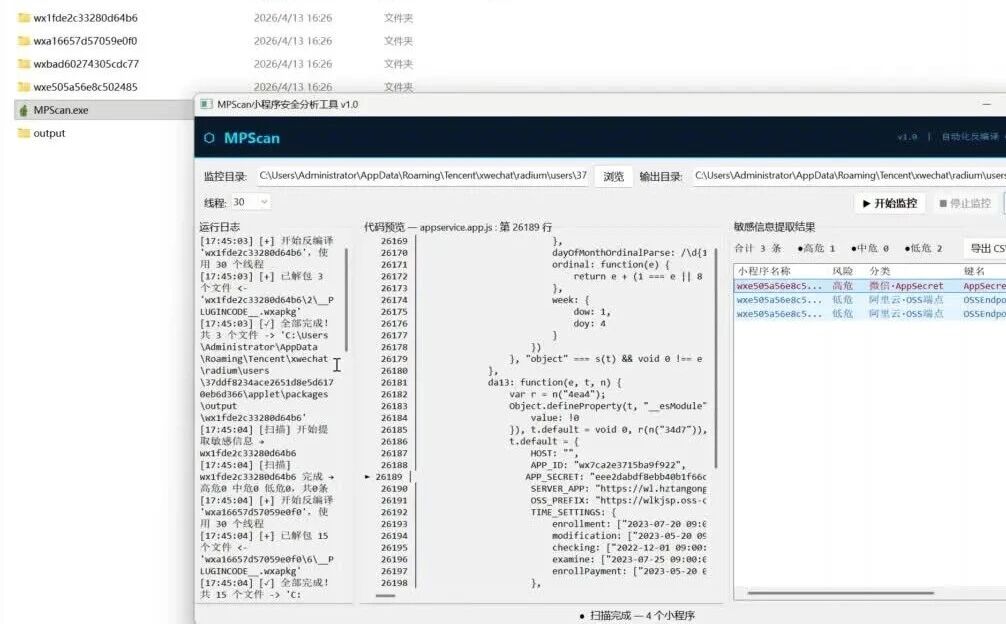
Task: Select the wxe505a56e8c502485 folder in file explorer
Action: pos(85,87)
